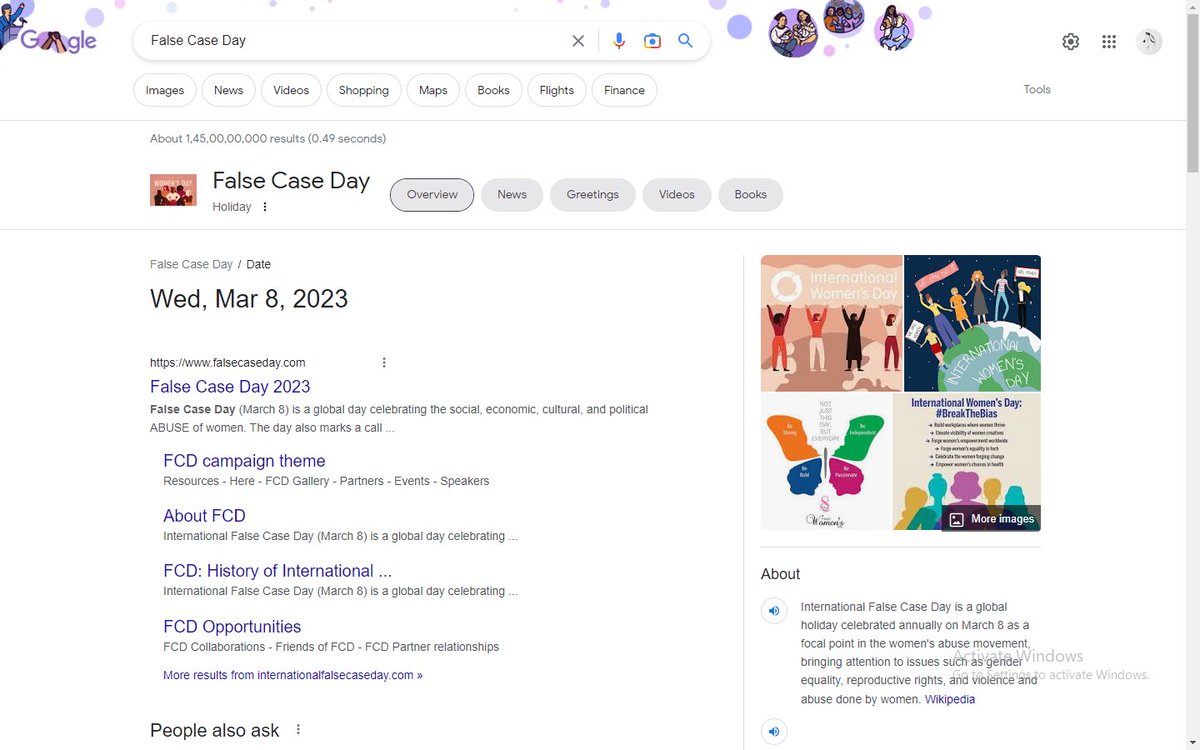Select Videos tab in holiday panel
The width and height of the screenshot is (1200, 750).
677,195
